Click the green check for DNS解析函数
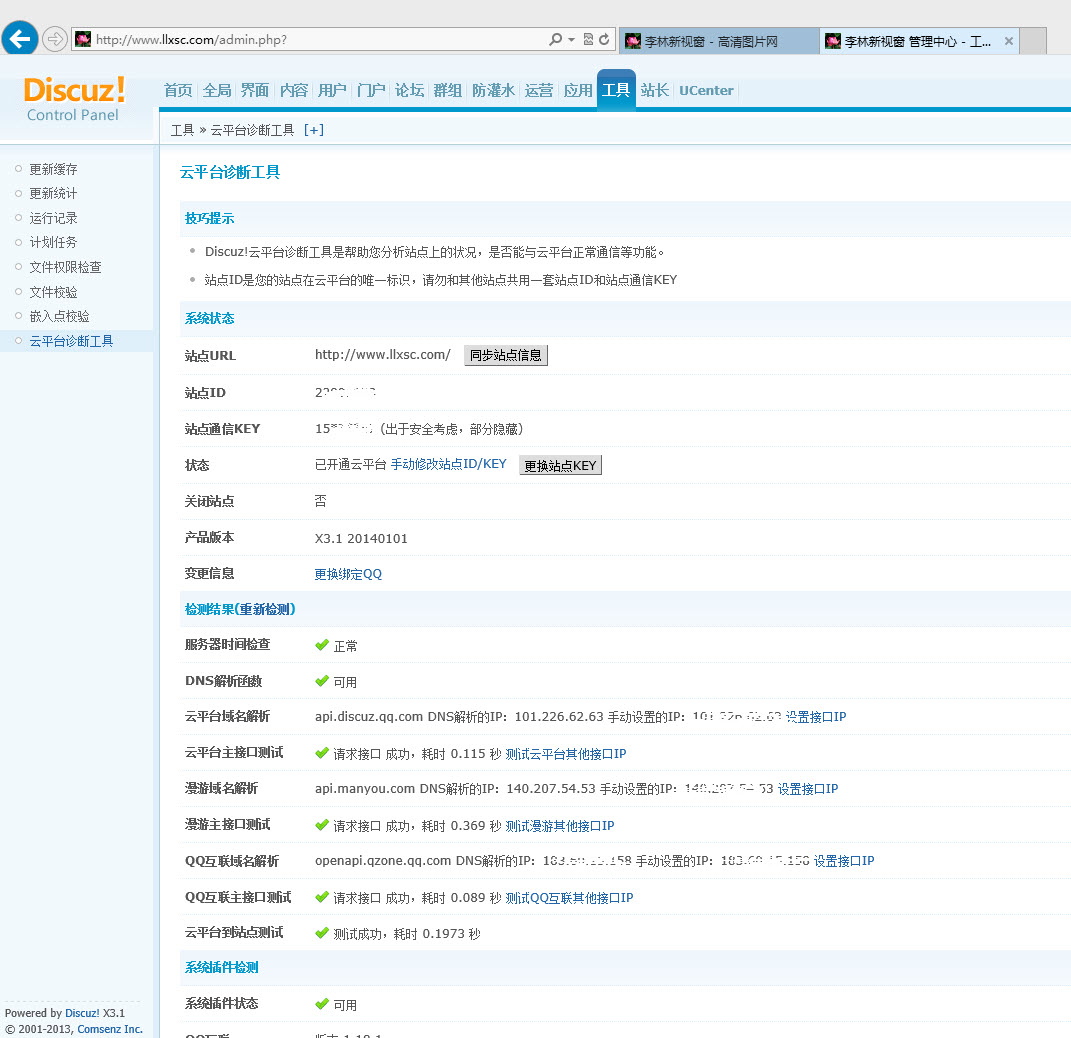 click(322, 681)
